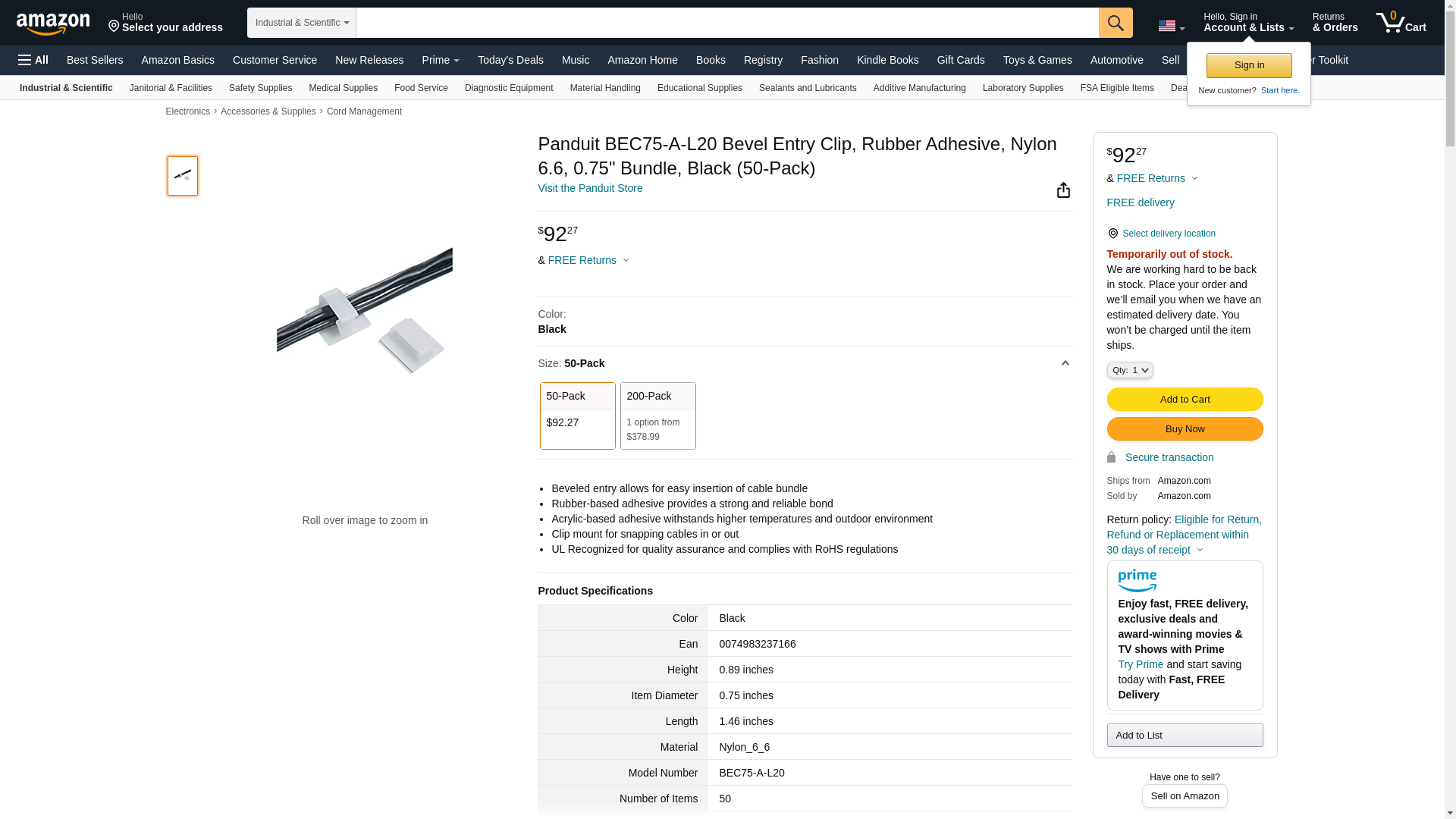Open Today's Deals in navigation
Viewport: 1456px width, 819px height.
pyautogui.click(x=510, y=60)
